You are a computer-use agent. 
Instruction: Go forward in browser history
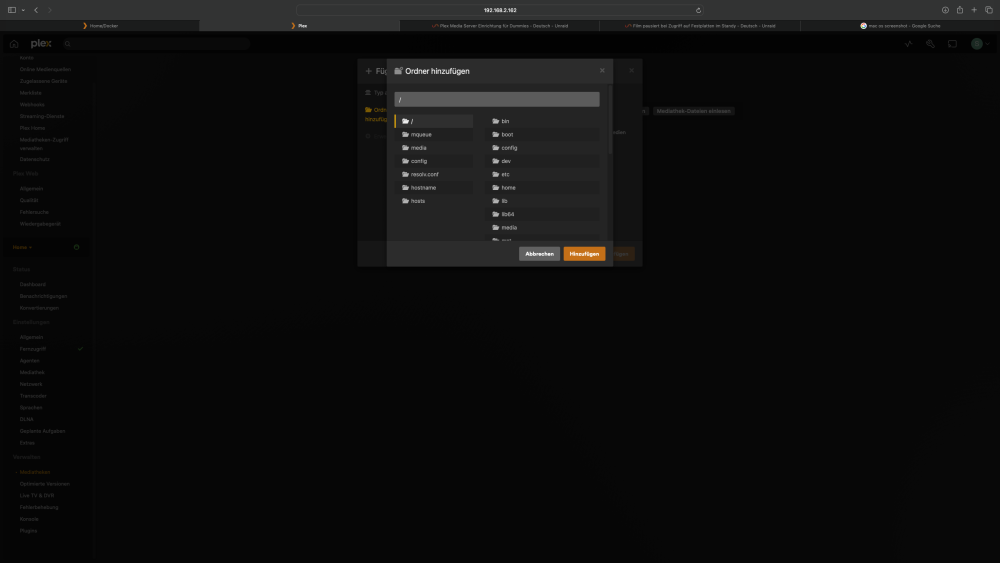coord(50,10)
